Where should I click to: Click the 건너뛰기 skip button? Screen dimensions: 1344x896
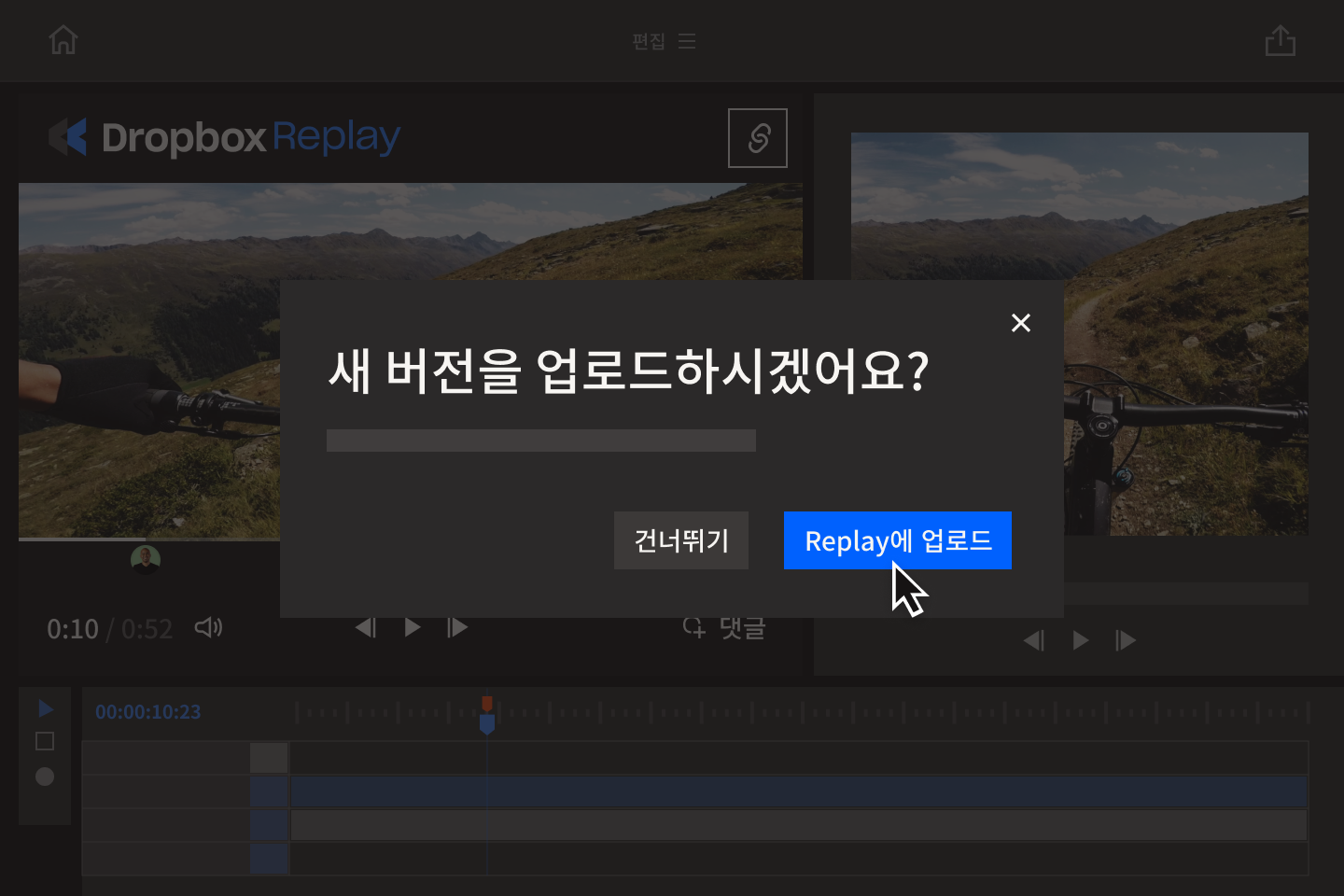pos(681,540)
